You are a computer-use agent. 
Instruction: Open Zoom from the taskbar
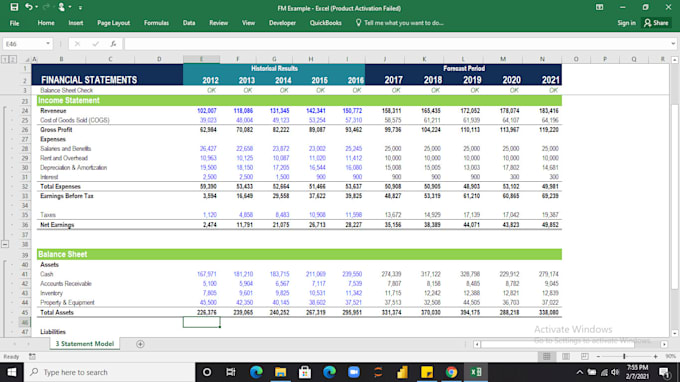pos(354,372)
